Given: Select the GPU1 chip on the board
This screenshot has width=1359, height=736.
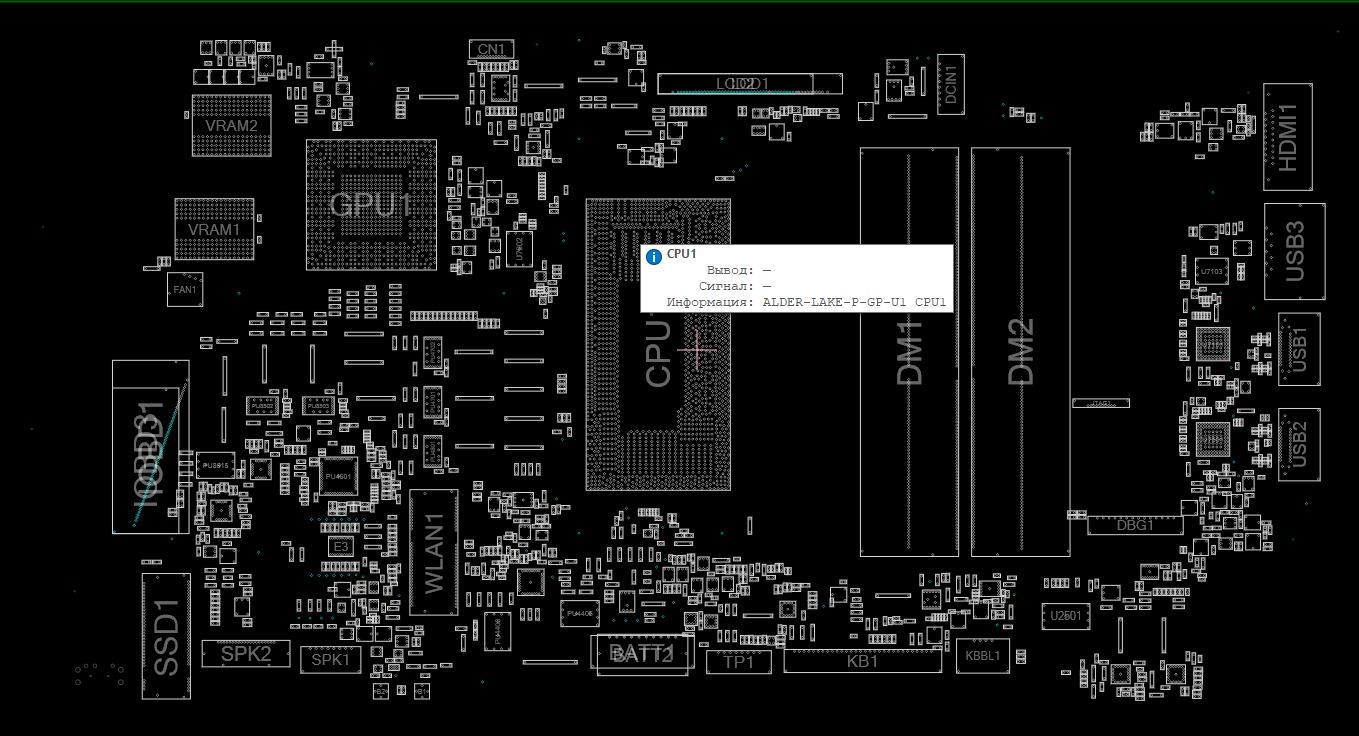Looking at the screenshot, I should 370,205.
